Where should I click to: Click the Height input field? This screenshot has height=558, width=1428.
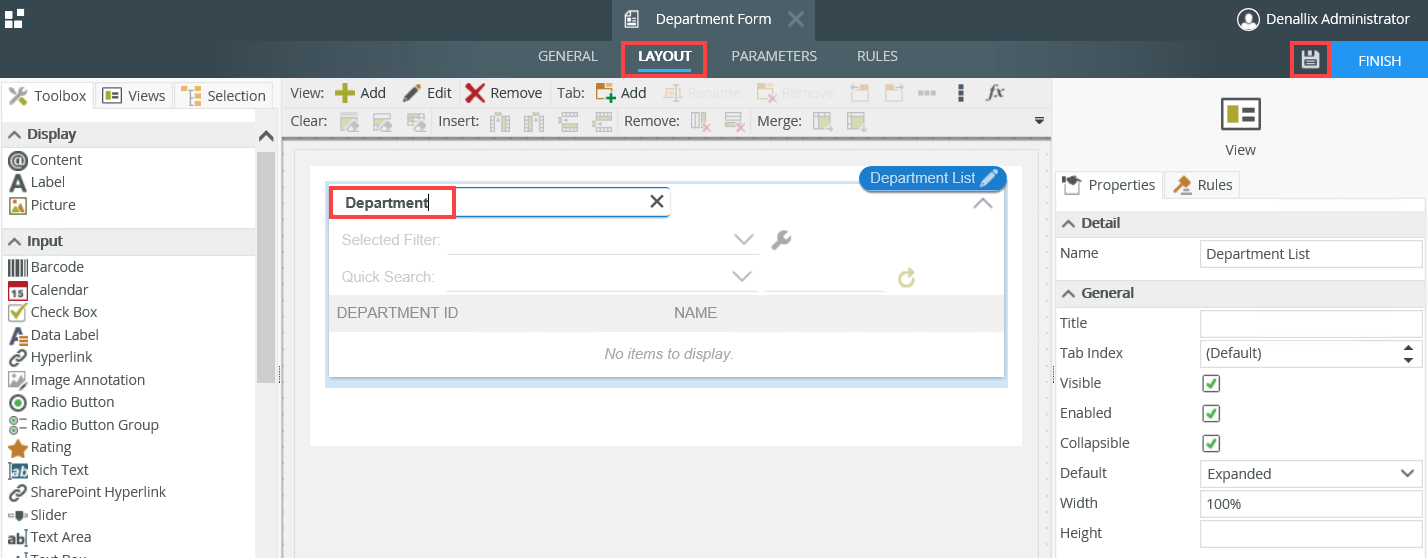pyautogui.click(x=1311, y=533)
